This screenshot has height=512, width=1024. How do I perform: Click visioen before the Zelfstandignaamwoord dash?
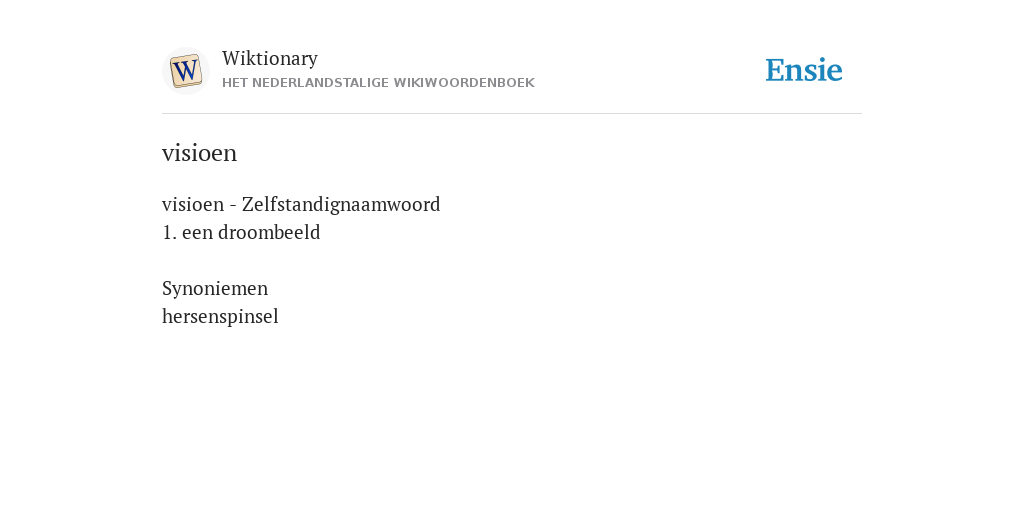(x=193, y=204)
